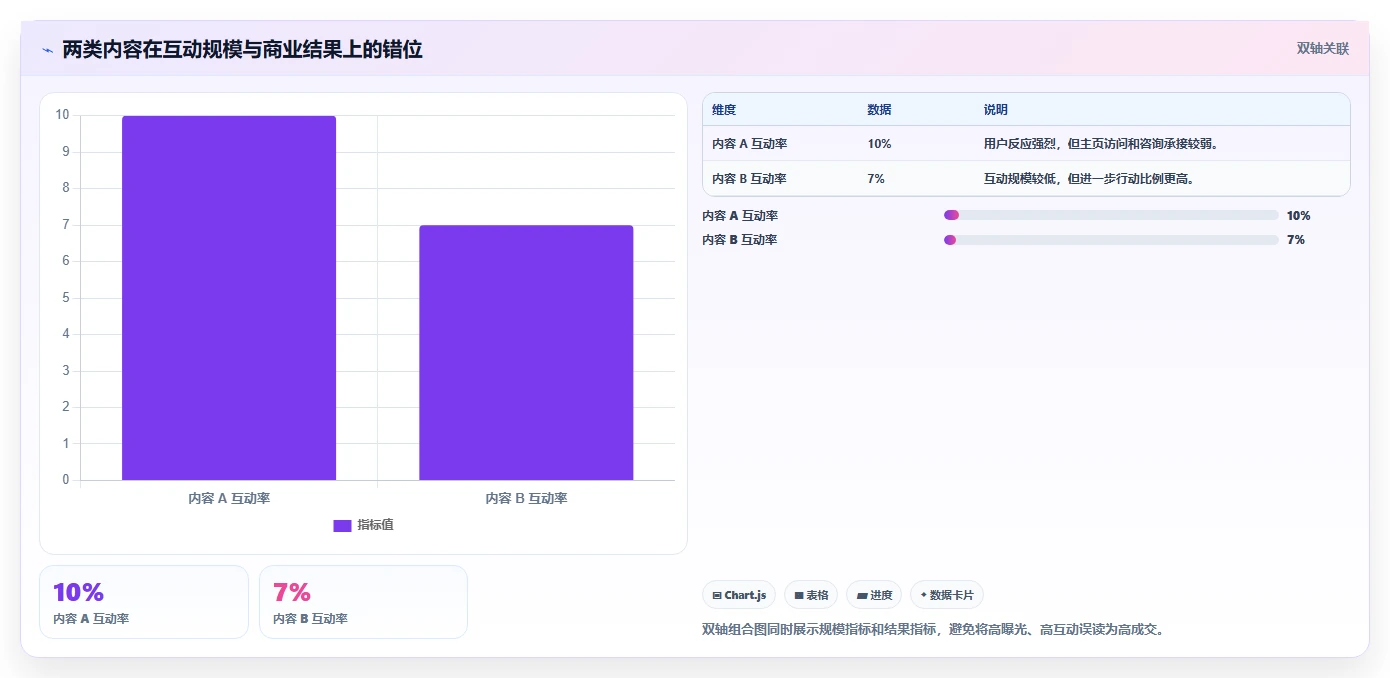Select the 内容 B 互动率 purple bar
The image size is (1390, 678).
pyautogui.click(x=526, y=353)
